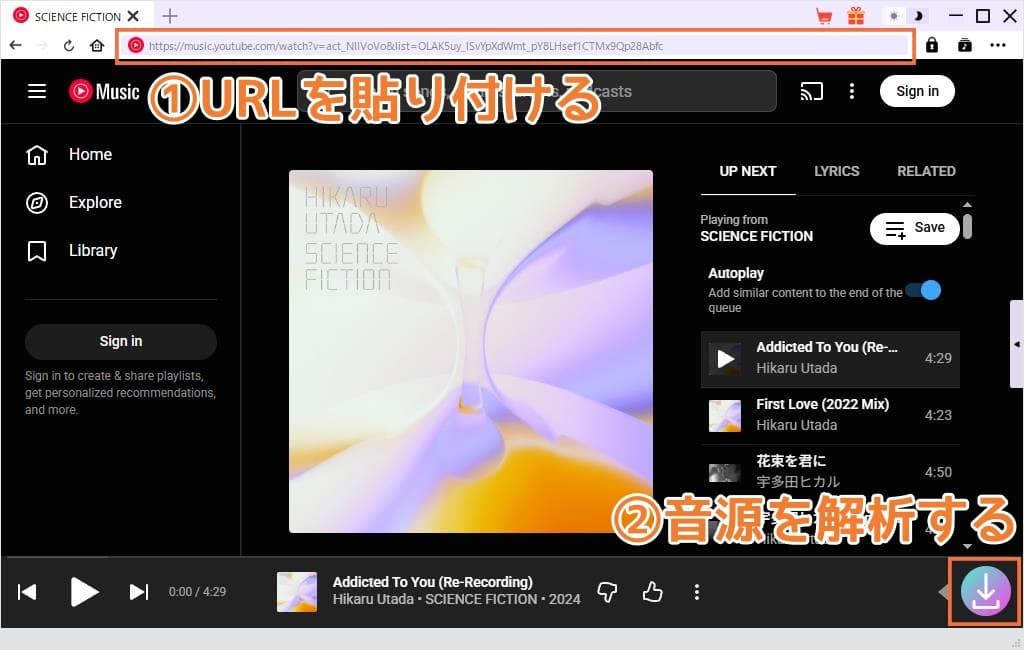The image size is (1024, 650).
Task: Click the URL address field
Action: 520,45
